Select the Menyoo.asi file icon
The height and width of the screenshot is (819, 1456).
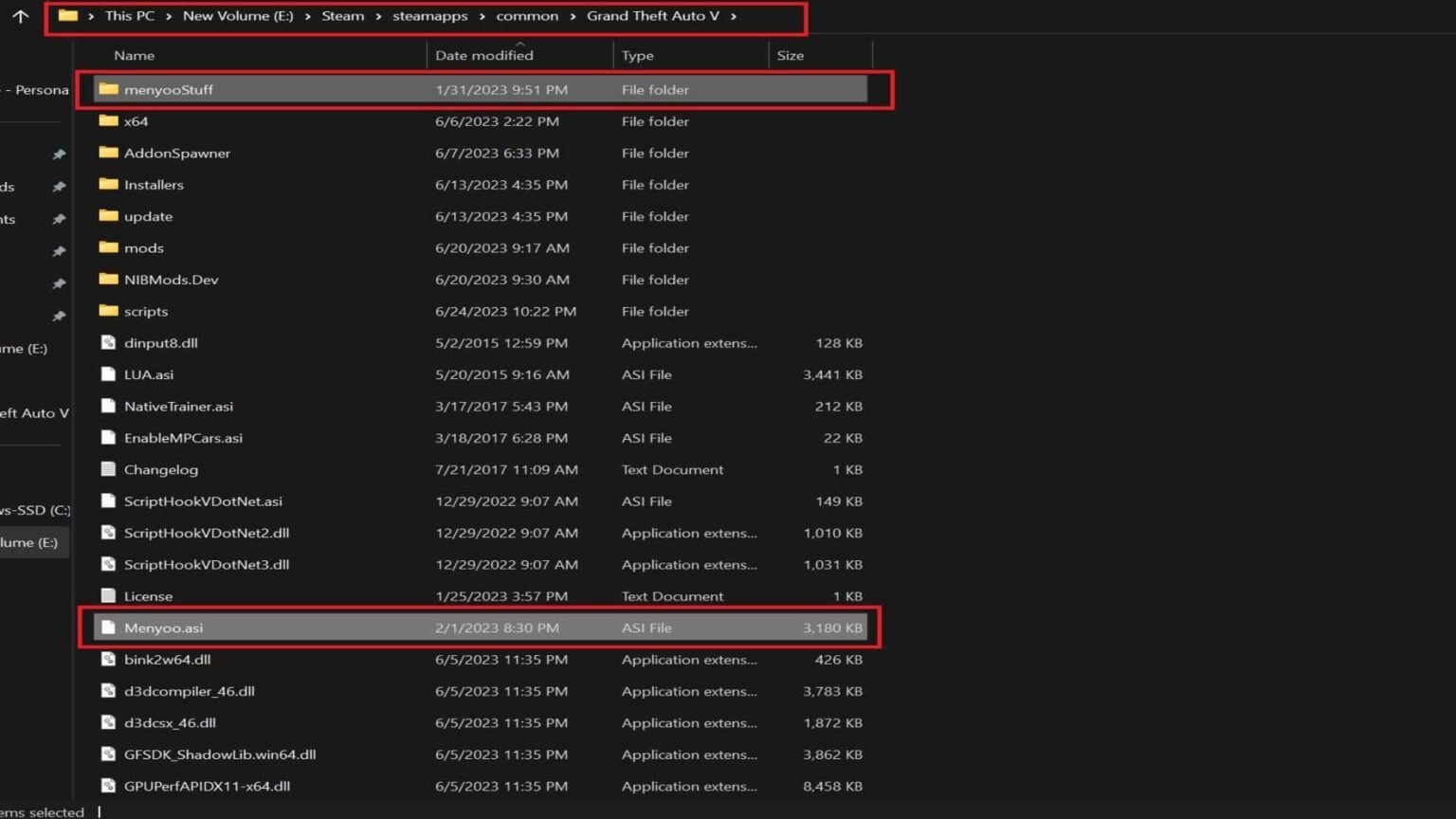pos(107,627)
